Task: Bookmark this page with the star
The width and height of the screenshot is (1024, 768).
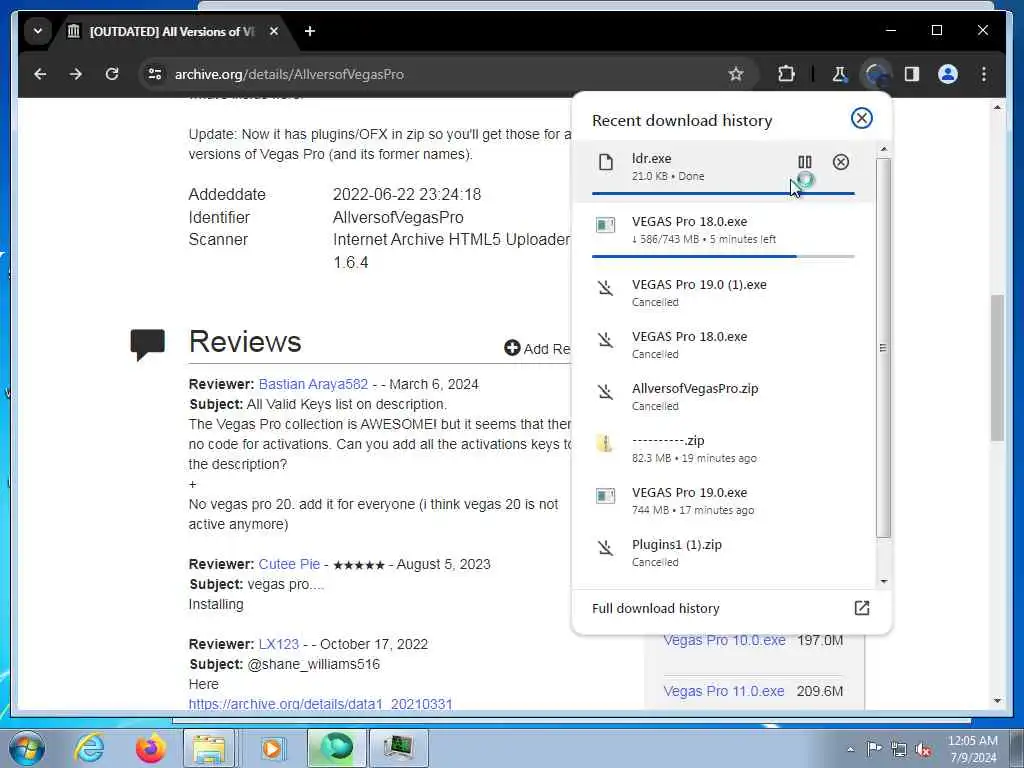Action: click(736, 74)
